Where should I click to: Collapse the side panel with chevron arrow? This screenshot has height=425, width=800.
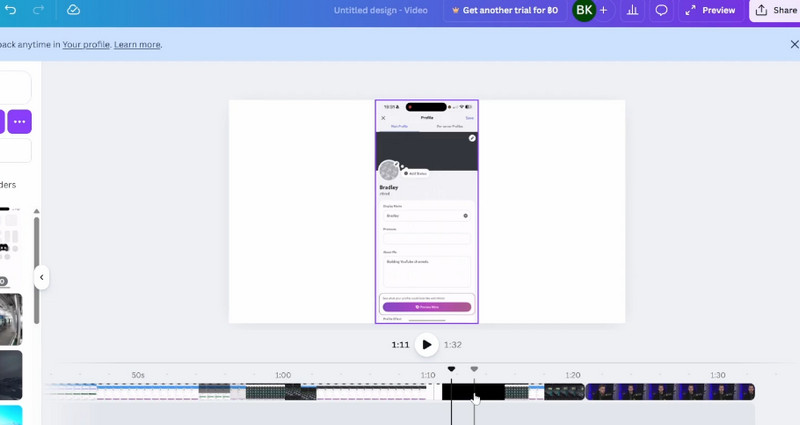[x=41, y=278]
